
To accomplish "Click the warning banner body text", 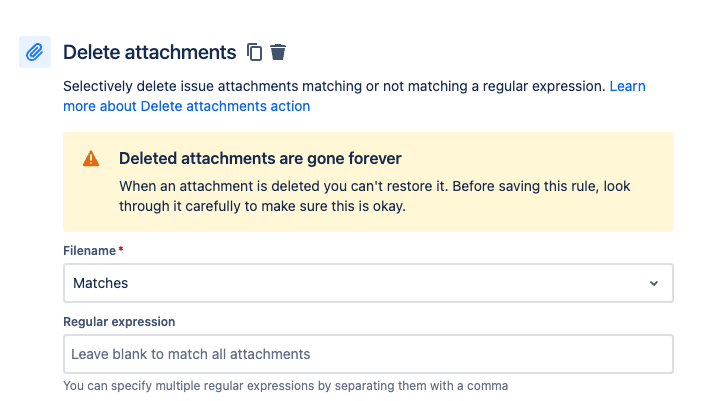I will click(x=374, y=196).
